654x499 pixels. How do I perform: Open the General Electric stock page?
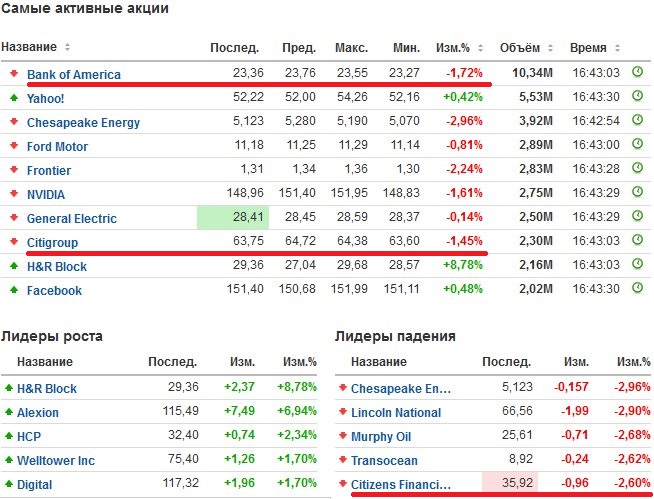(71, 218)
